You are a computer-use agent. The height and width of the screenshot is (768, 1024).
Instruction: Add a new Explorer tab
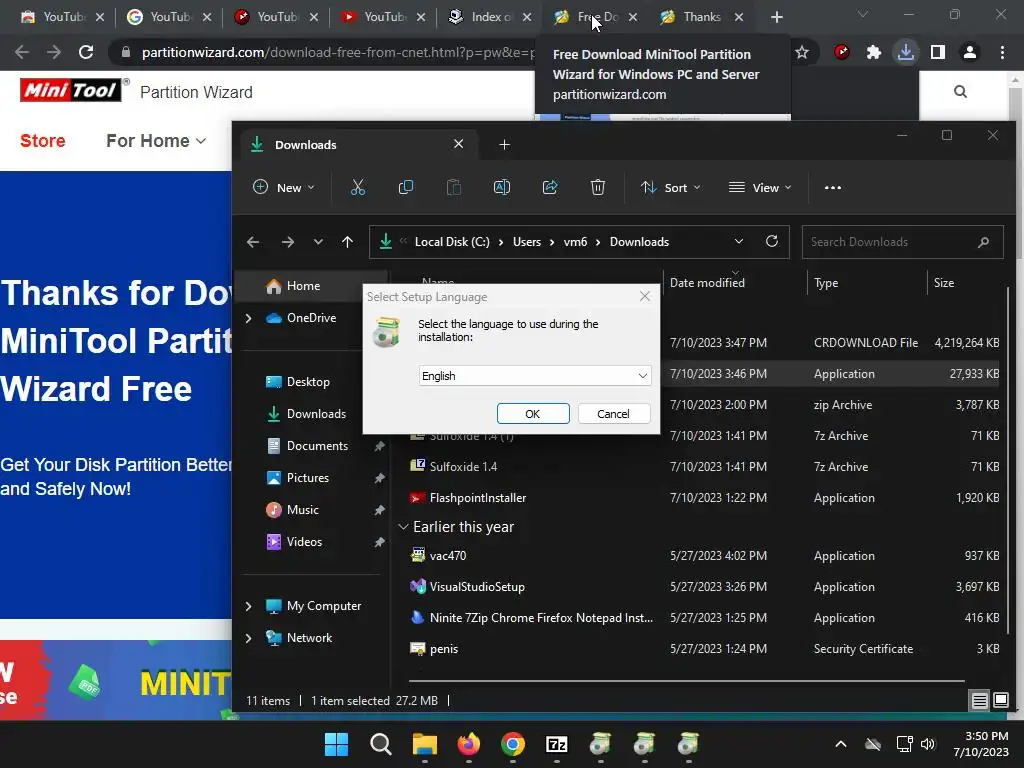click(x=504, y=144)
